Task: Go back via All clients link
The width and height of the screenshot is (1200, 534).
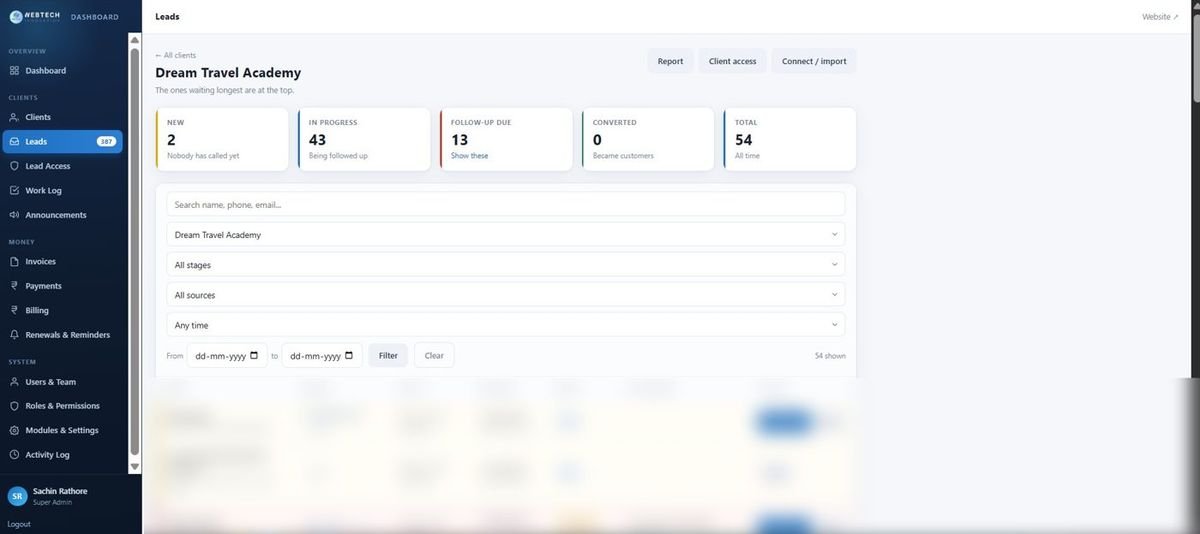Action: click(176, 55)
